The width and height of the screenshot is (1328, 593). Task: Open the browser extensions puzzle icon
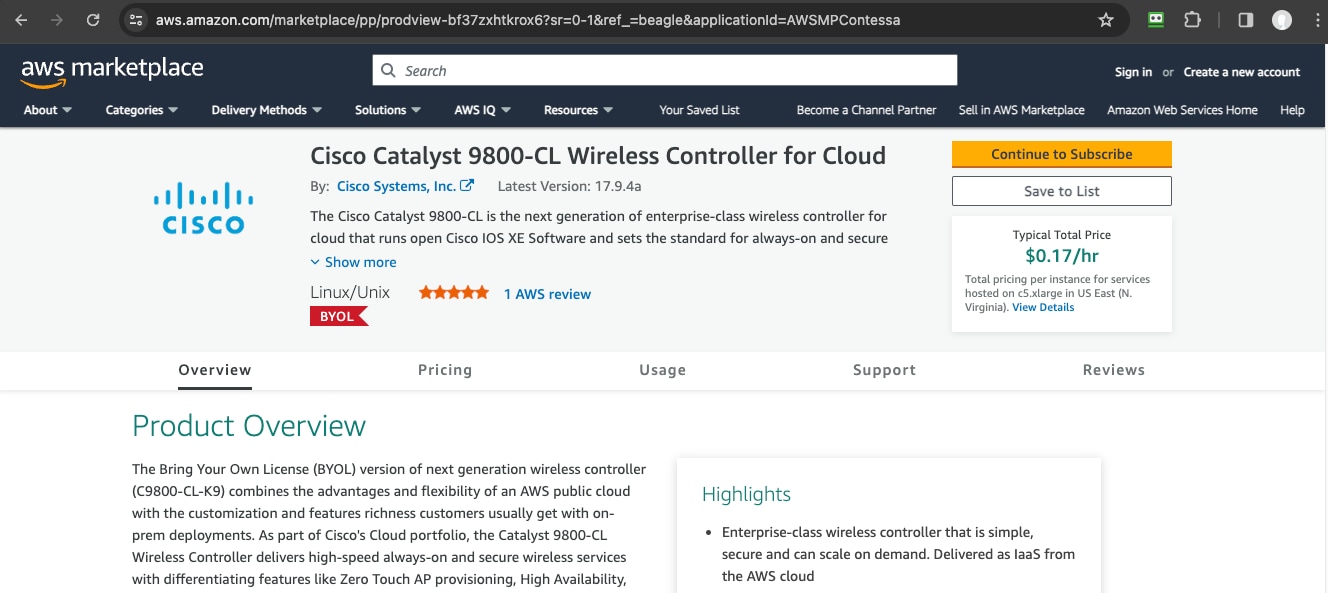tap(1192, 20)
